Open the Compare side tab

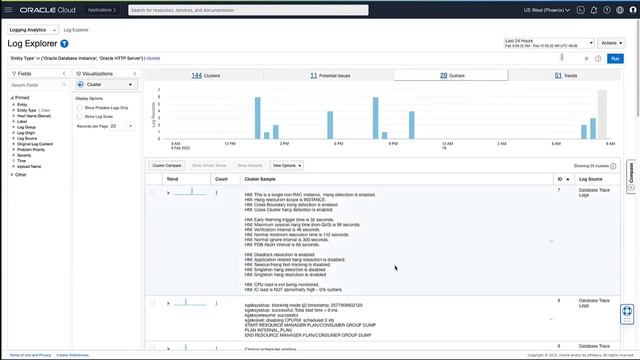[631, 176]
